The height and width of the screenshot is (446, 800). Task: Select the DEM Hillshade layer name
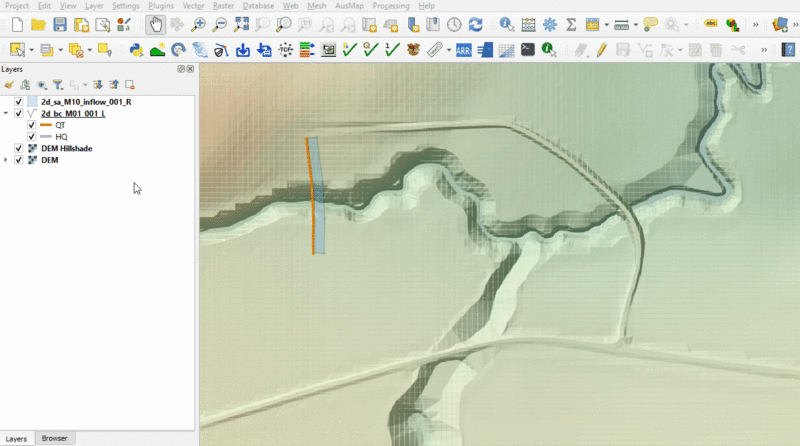66,148
